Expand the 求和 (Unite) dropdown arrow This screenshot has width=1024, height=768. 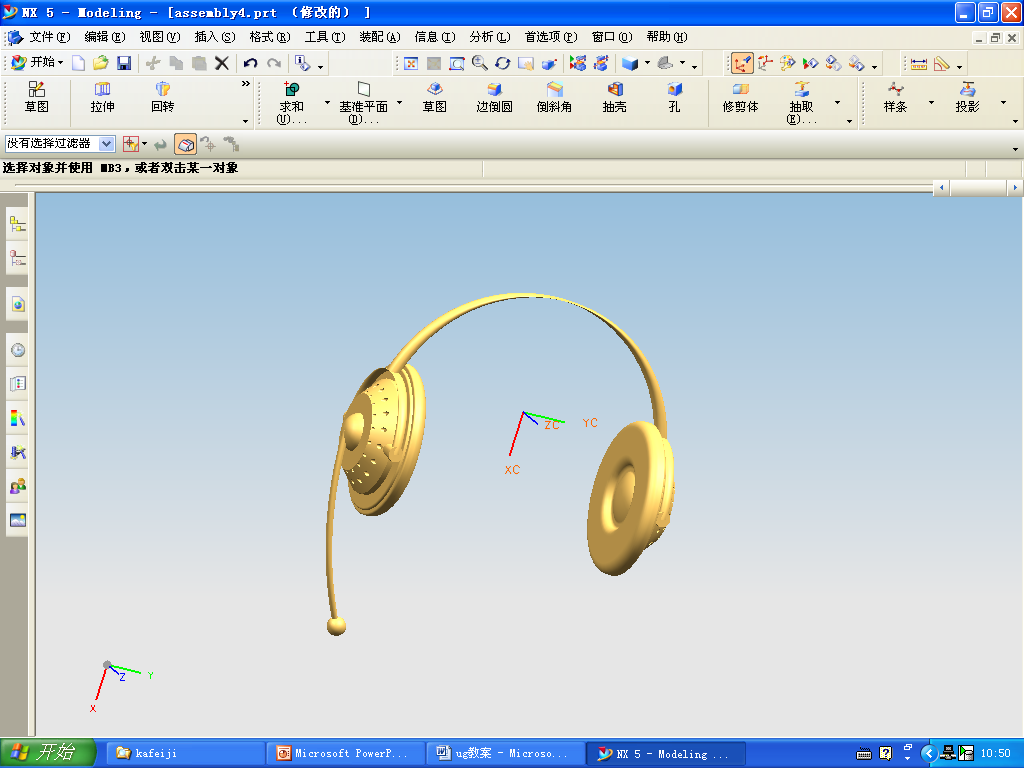tap(327, 103)
